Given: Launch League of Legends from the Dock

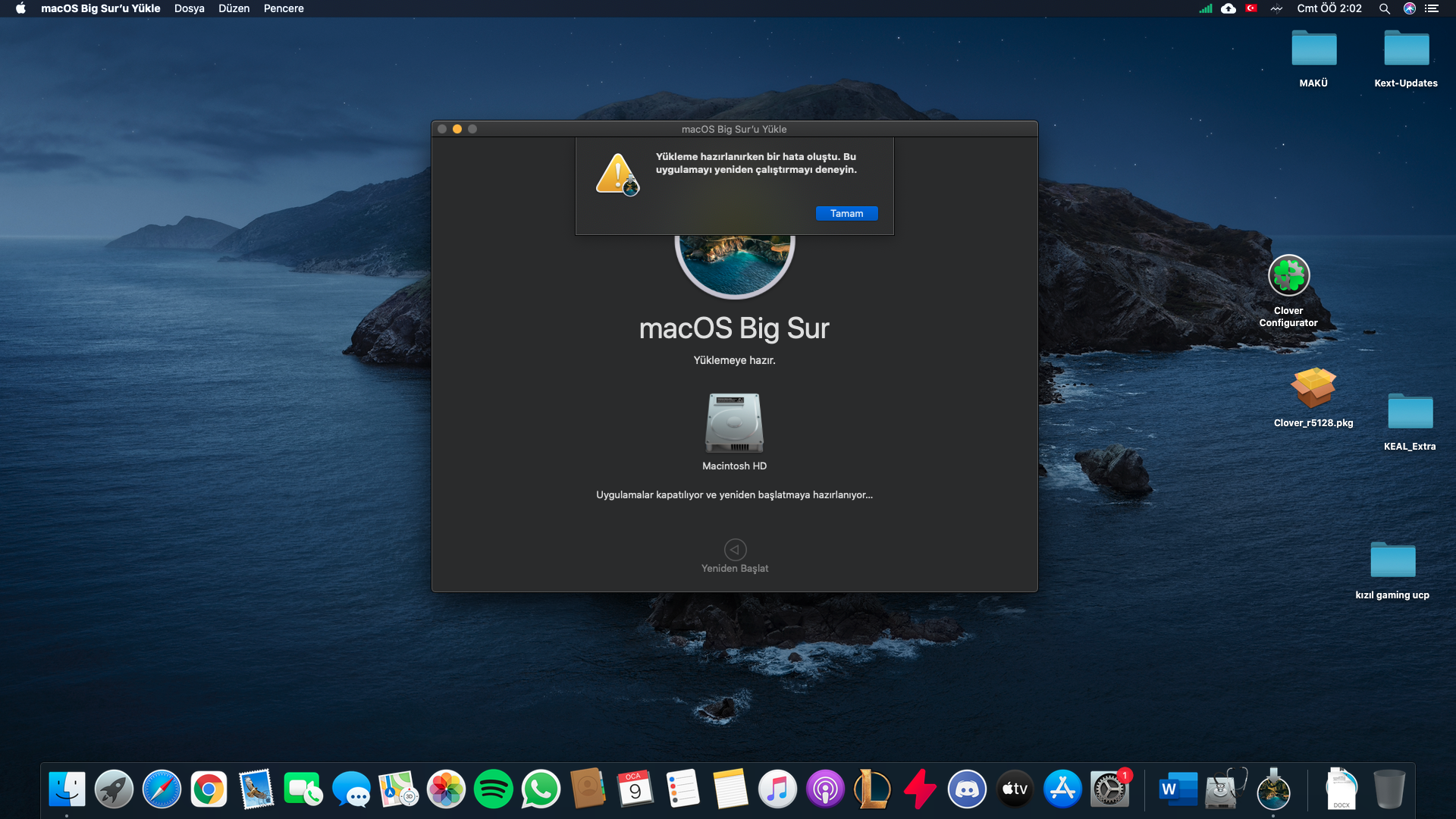Looking at the screenshot, I should [873, 789].
